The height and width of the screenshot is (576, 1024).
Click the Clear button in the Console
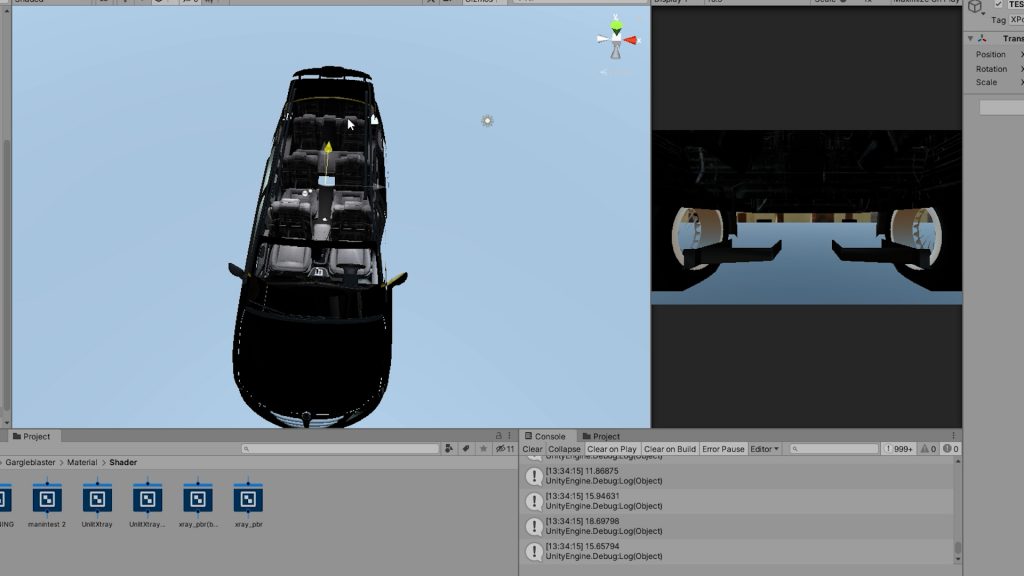pyautogui.click(x=530, y=449)
